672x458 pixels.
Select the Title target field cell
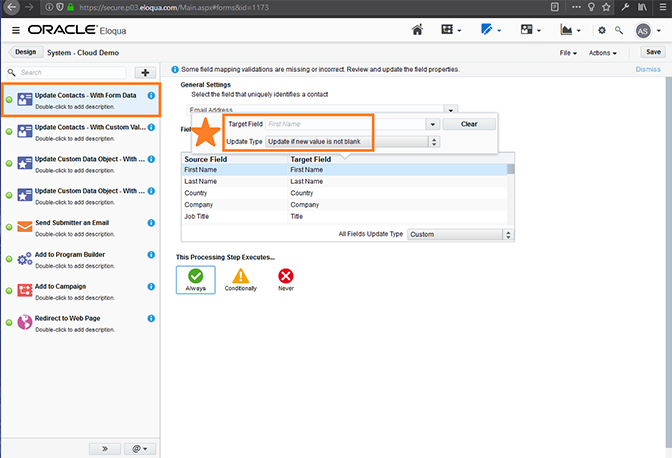397,216
